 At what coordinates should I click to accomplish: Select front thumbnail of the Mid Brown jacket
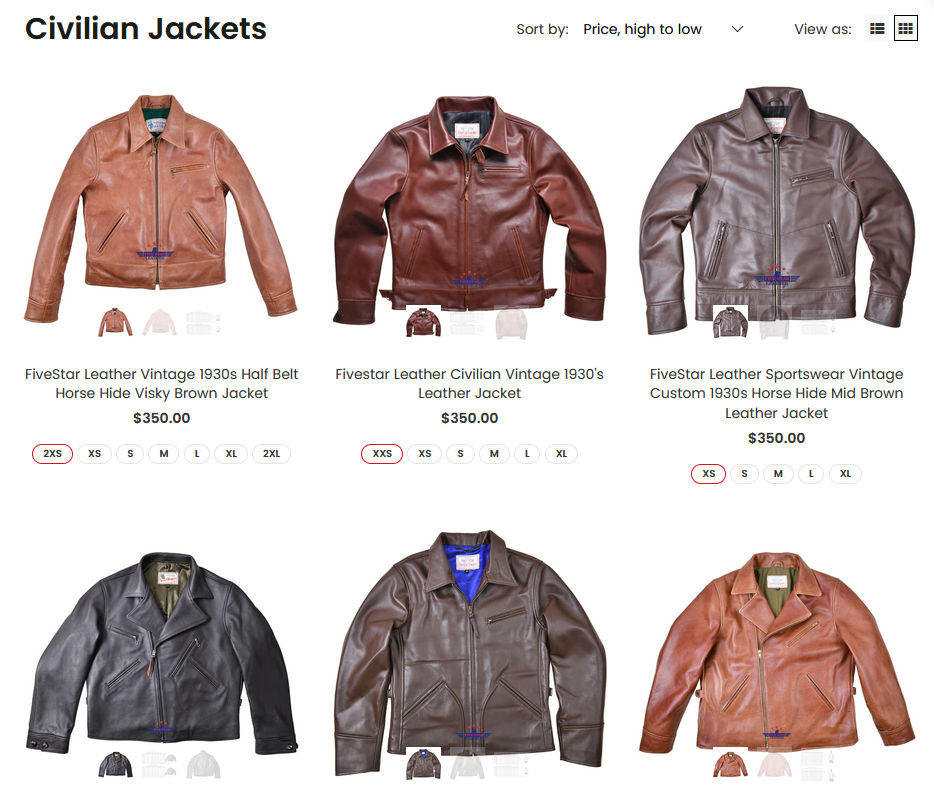[x=730, y=322]
